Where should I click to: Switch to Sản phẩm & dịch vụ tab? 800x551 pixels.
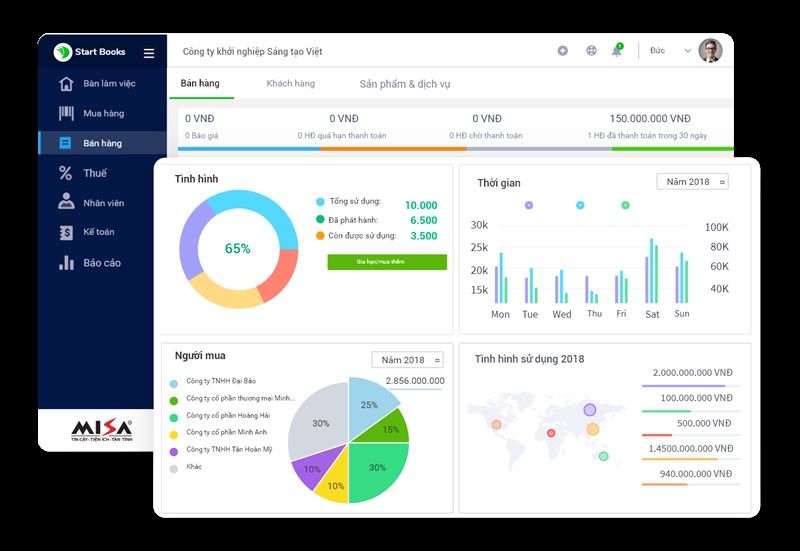[405, 84]
